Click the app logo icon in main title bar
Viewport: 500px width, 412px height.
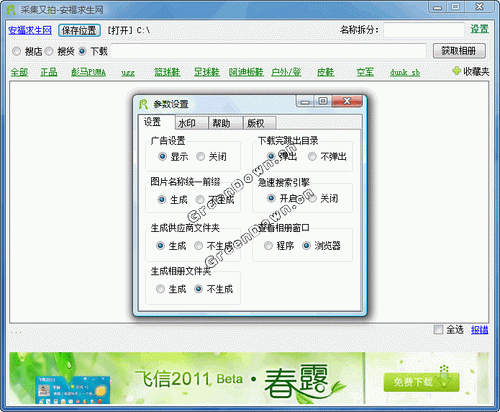click(x=11, y=10)
